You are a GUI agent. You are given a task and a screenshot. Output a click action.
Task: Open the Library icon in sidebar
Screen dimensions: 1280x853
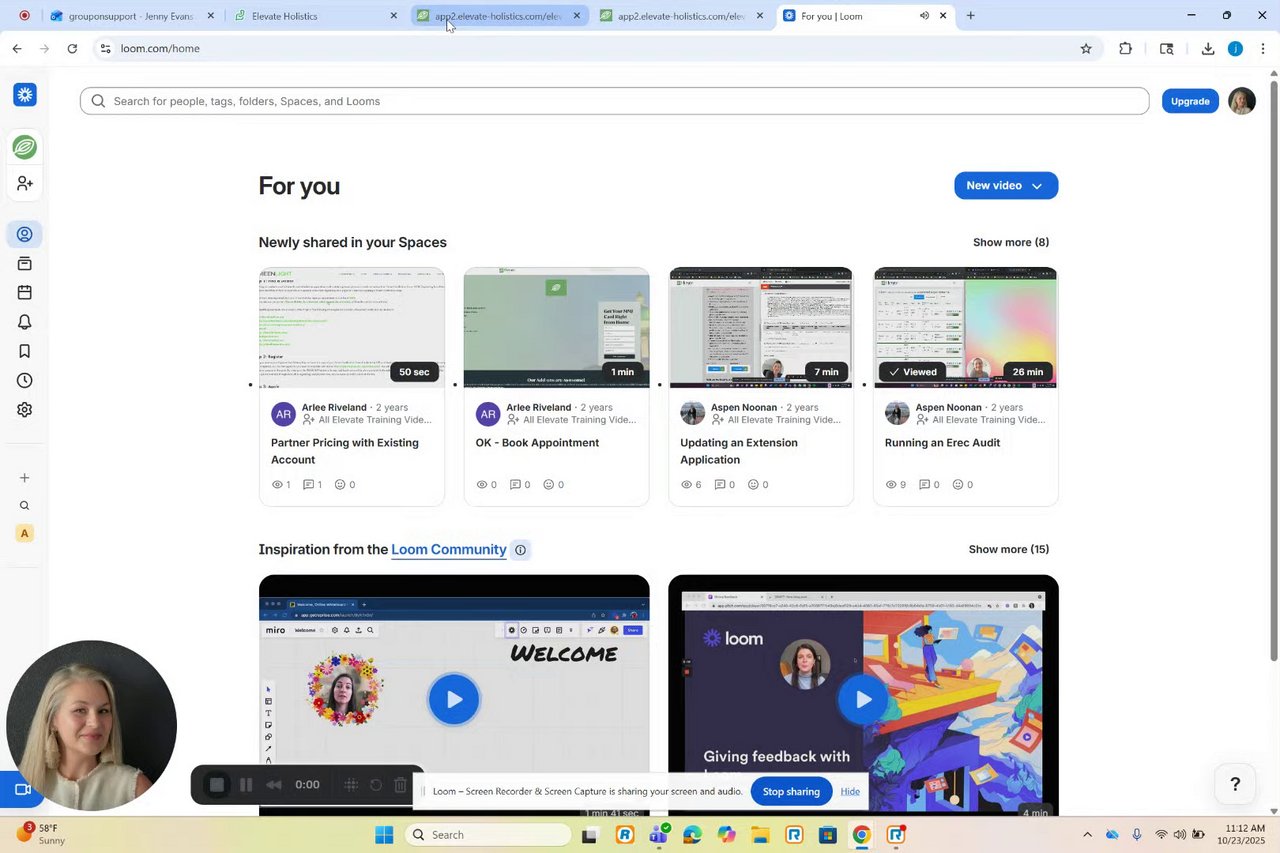[x=25, y=264]
